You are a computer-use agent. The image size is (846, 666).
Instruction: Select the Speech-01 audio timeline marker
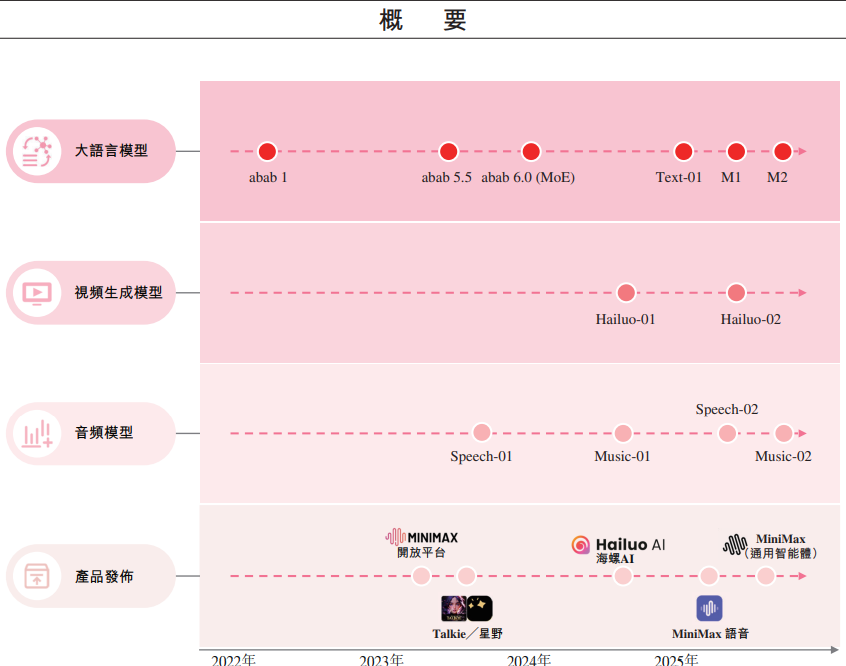482,433
